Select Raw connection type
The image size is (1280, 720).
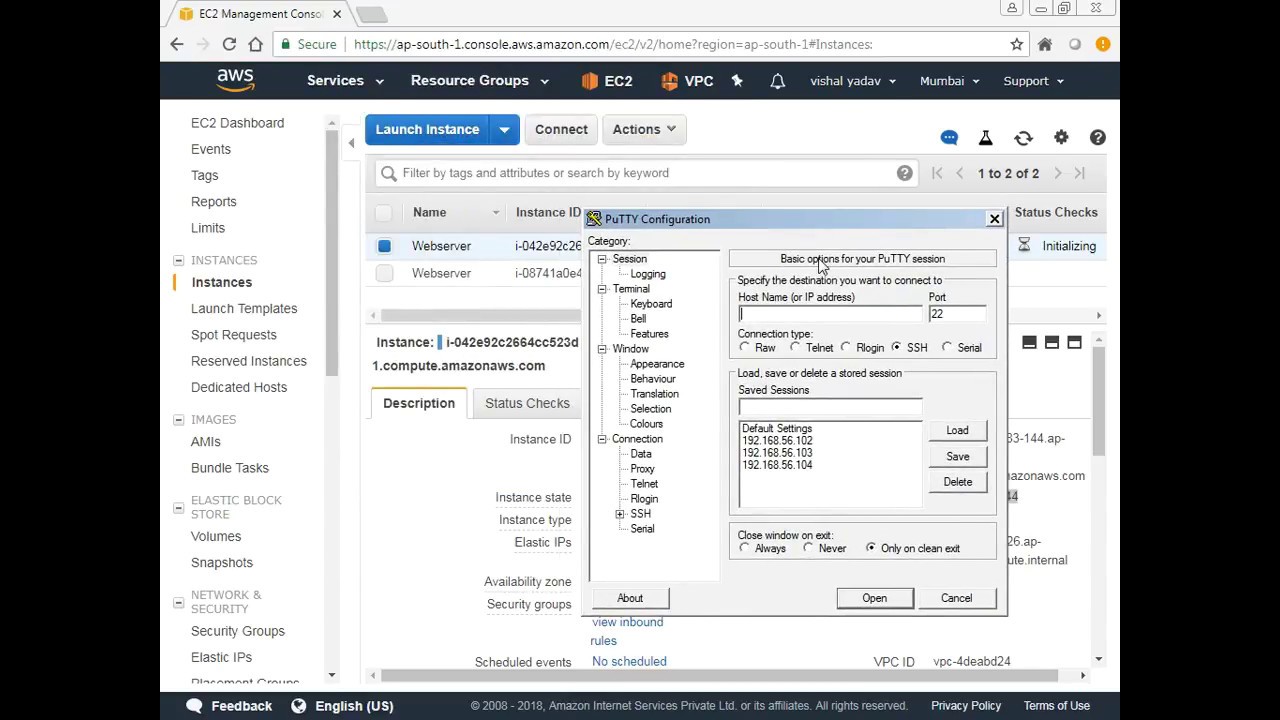745,348
